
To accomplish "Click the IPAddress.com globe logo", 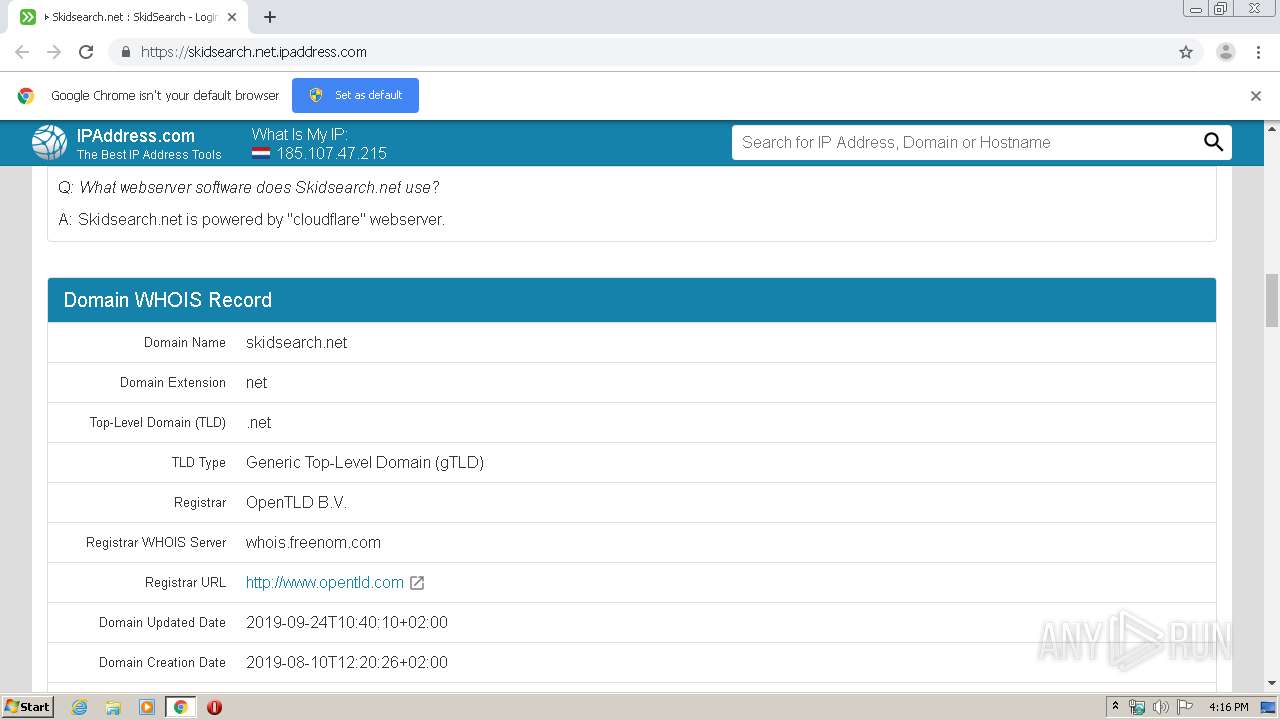I will [49, 143].
